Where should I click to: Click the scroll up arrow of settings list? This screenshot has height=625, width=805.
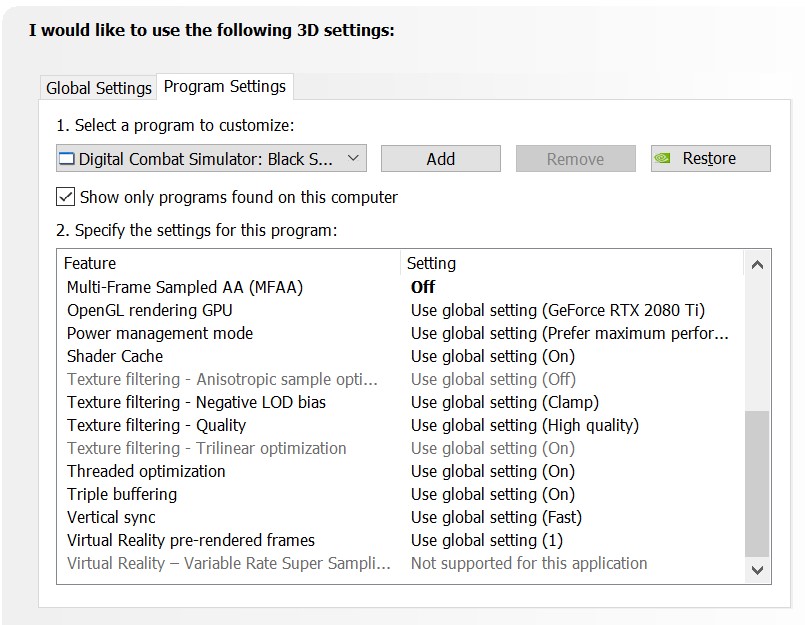click(757, 264)
